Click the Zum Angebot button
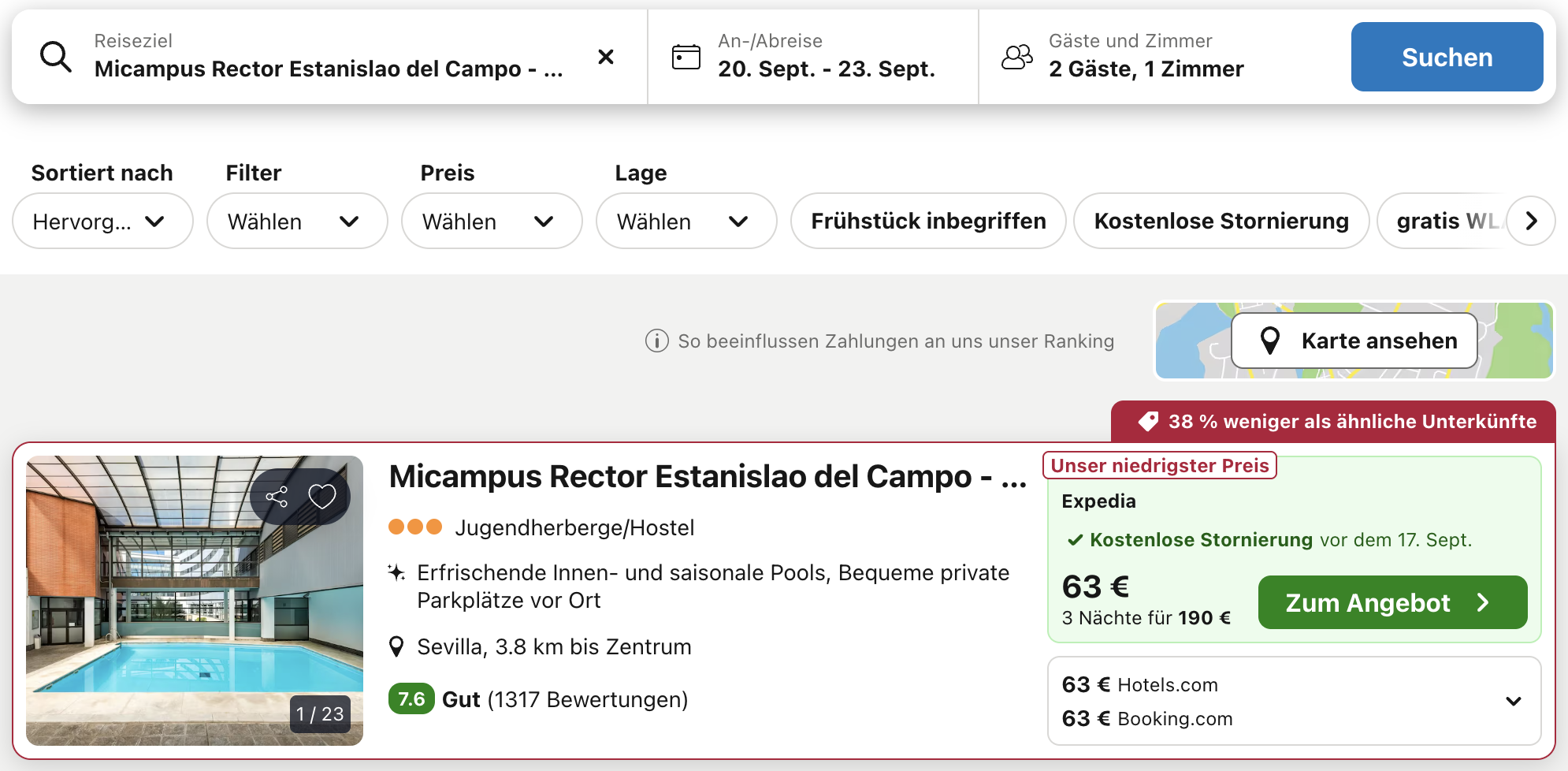 coord(1392,602)
